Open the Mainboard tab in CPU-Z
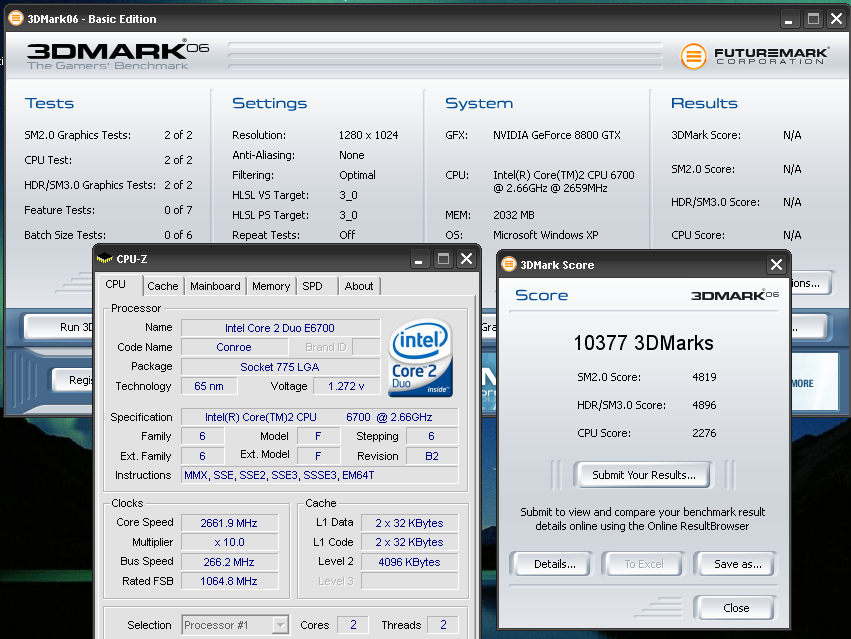 point(215,286)
